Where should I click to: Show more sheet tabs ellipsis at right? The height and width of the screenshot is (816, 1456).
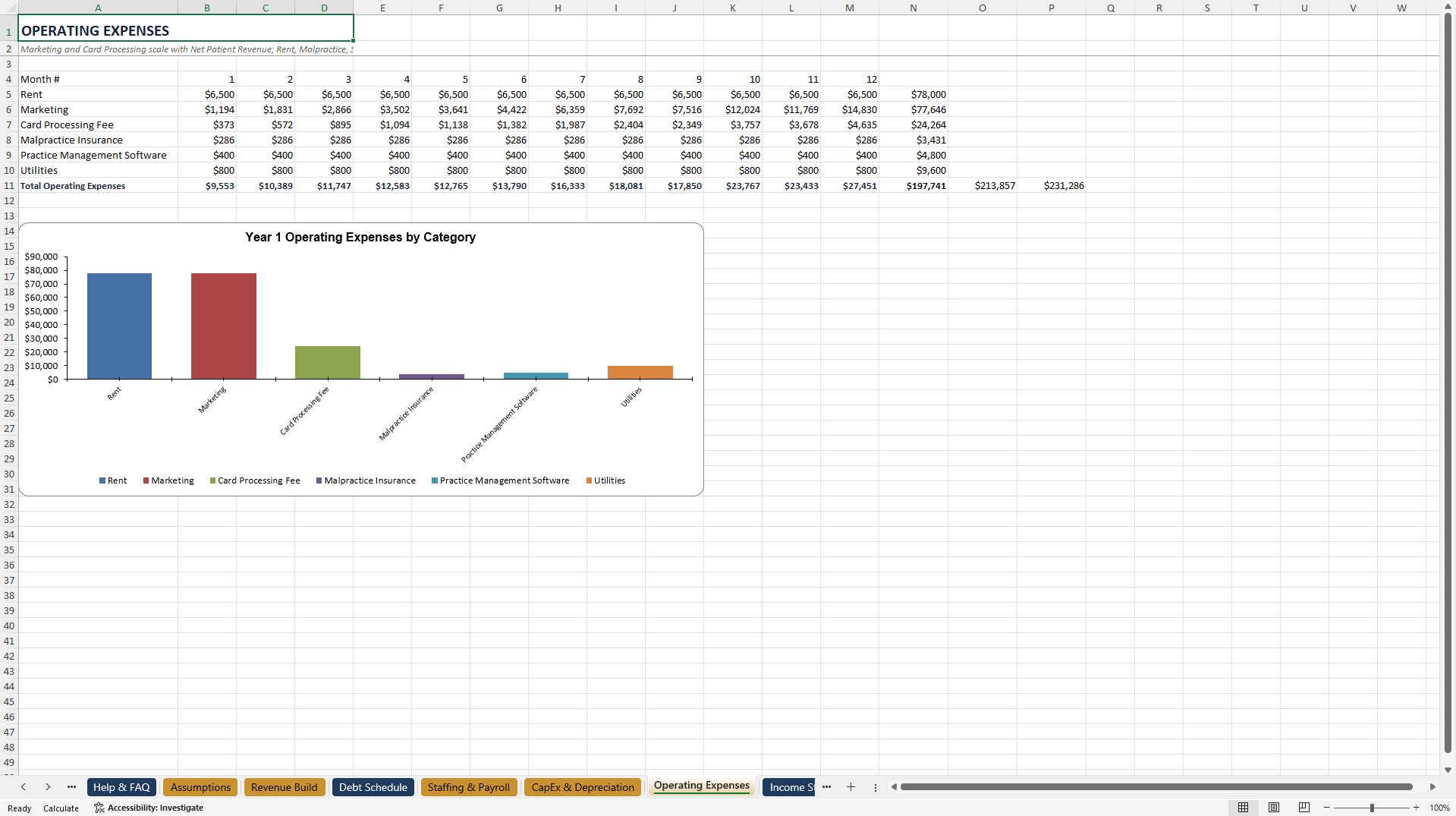(x=826, y=787)
